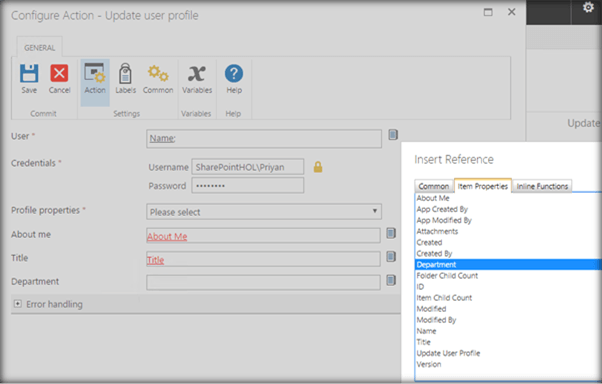This screenshot has width=602, height=384.
Task: Click the red Cancel icon
Action: click(x=59, y=73)
